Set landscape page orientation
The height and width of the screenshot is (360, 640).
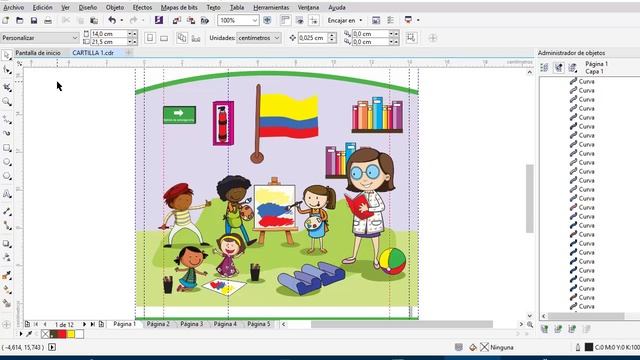click(164, 38)
